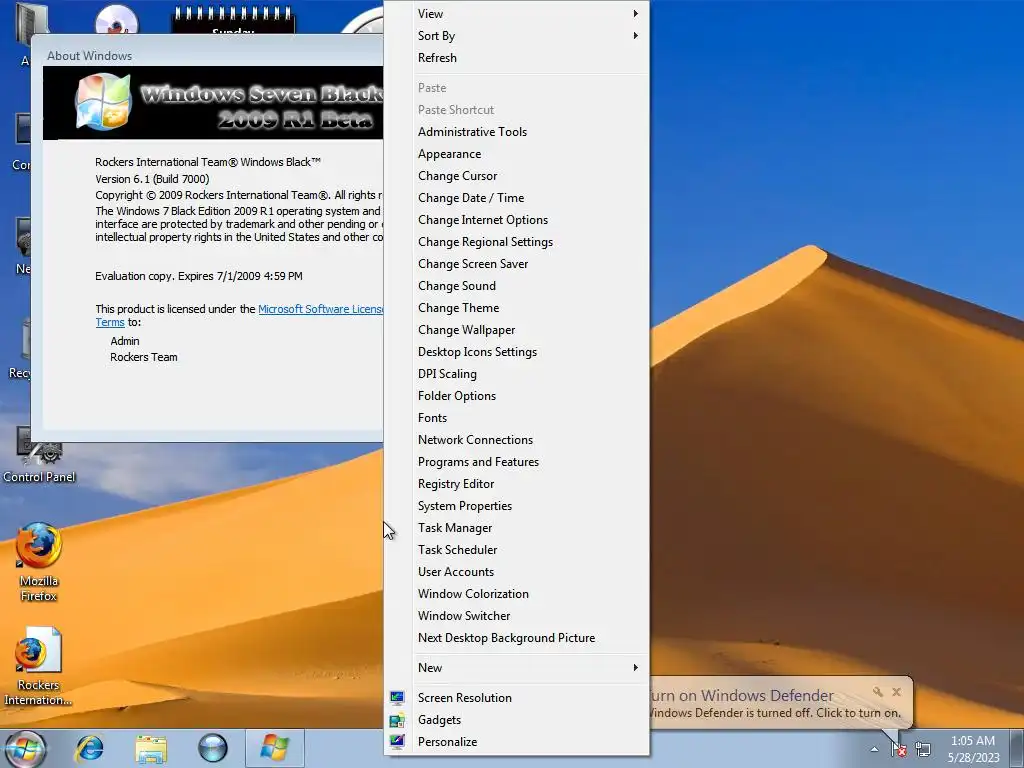Click the network tray icon
1024x768 pixels.
coord(923,749)
